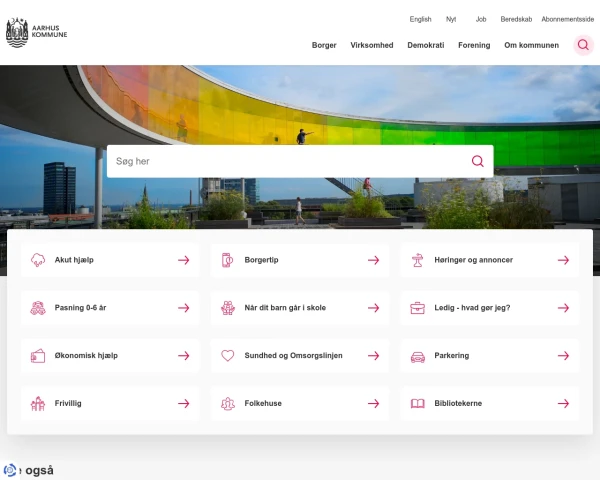Open the Borger main menu
This screenshot has width=600, height=480.
[324, 45]
